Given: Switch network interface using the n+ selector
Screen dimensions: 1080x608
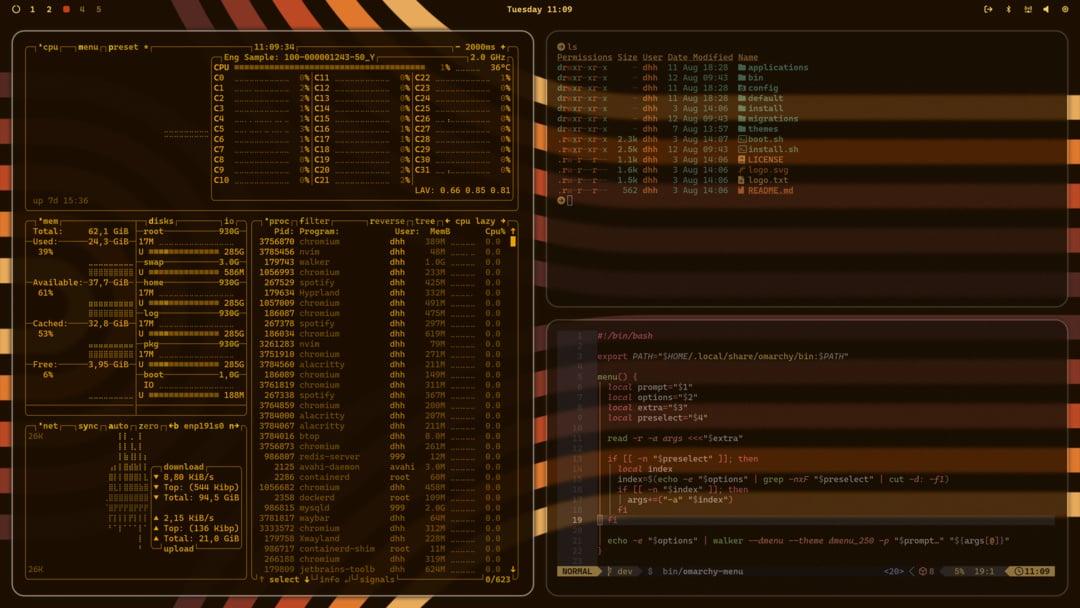Looking at the screenshot, I should (x=233, y=424).
